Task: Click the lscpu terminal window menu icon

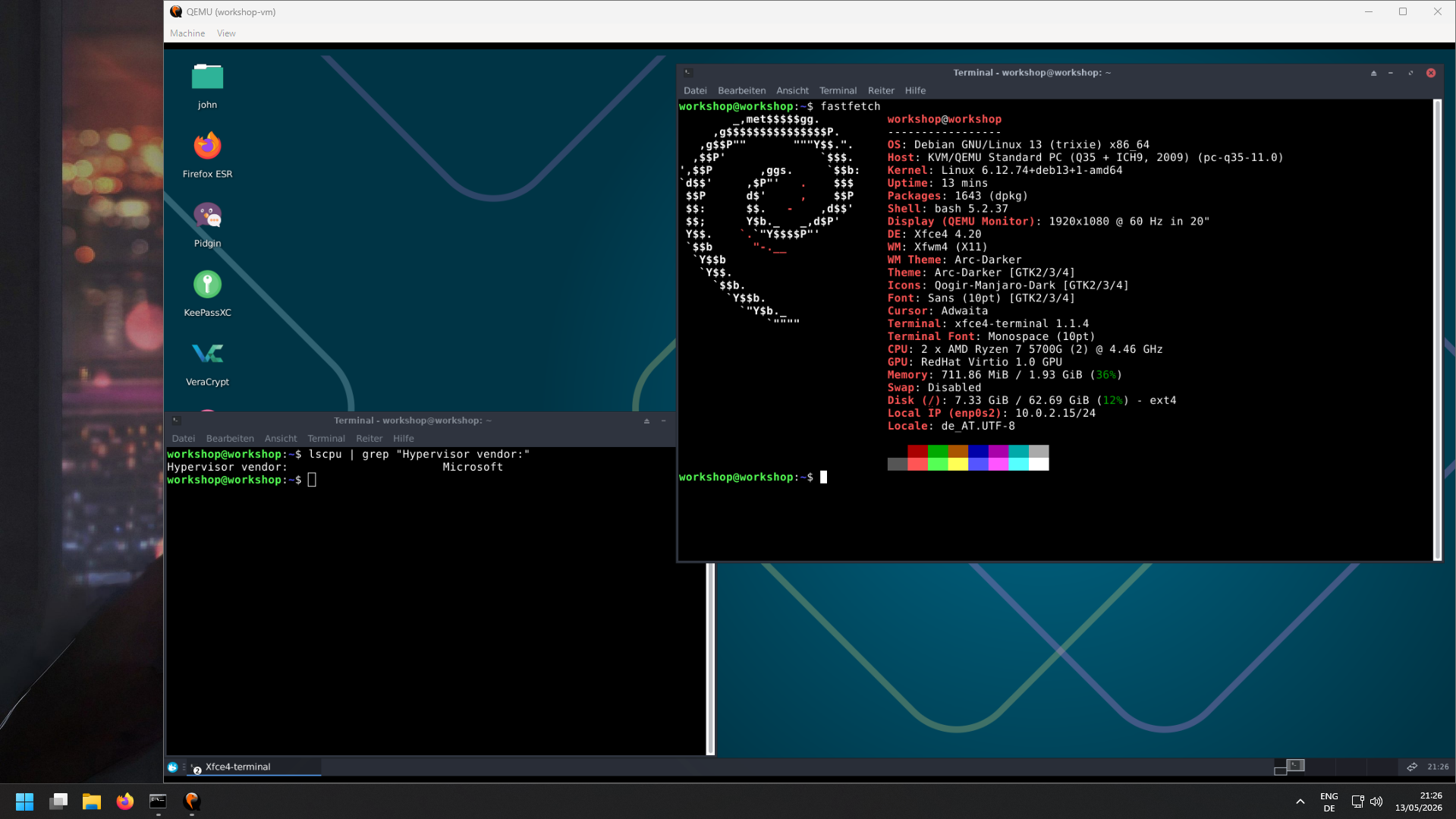Action: click(176, 421)
